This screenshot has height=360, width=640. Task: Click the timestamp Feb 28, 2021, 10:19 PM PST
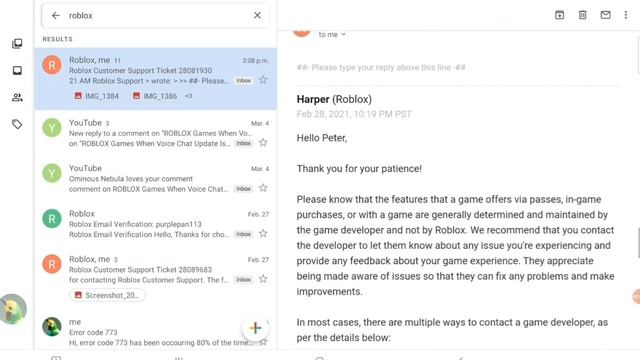[x=354, y=114]
